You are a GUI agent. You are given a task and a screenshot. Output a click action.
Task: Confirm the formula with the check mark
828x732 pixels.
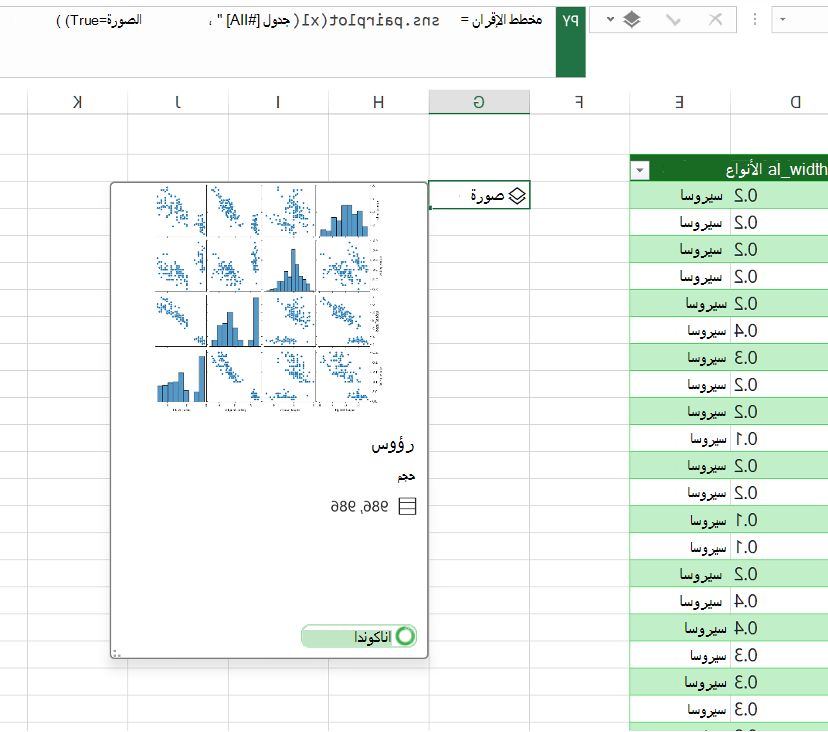pos(673,20)
